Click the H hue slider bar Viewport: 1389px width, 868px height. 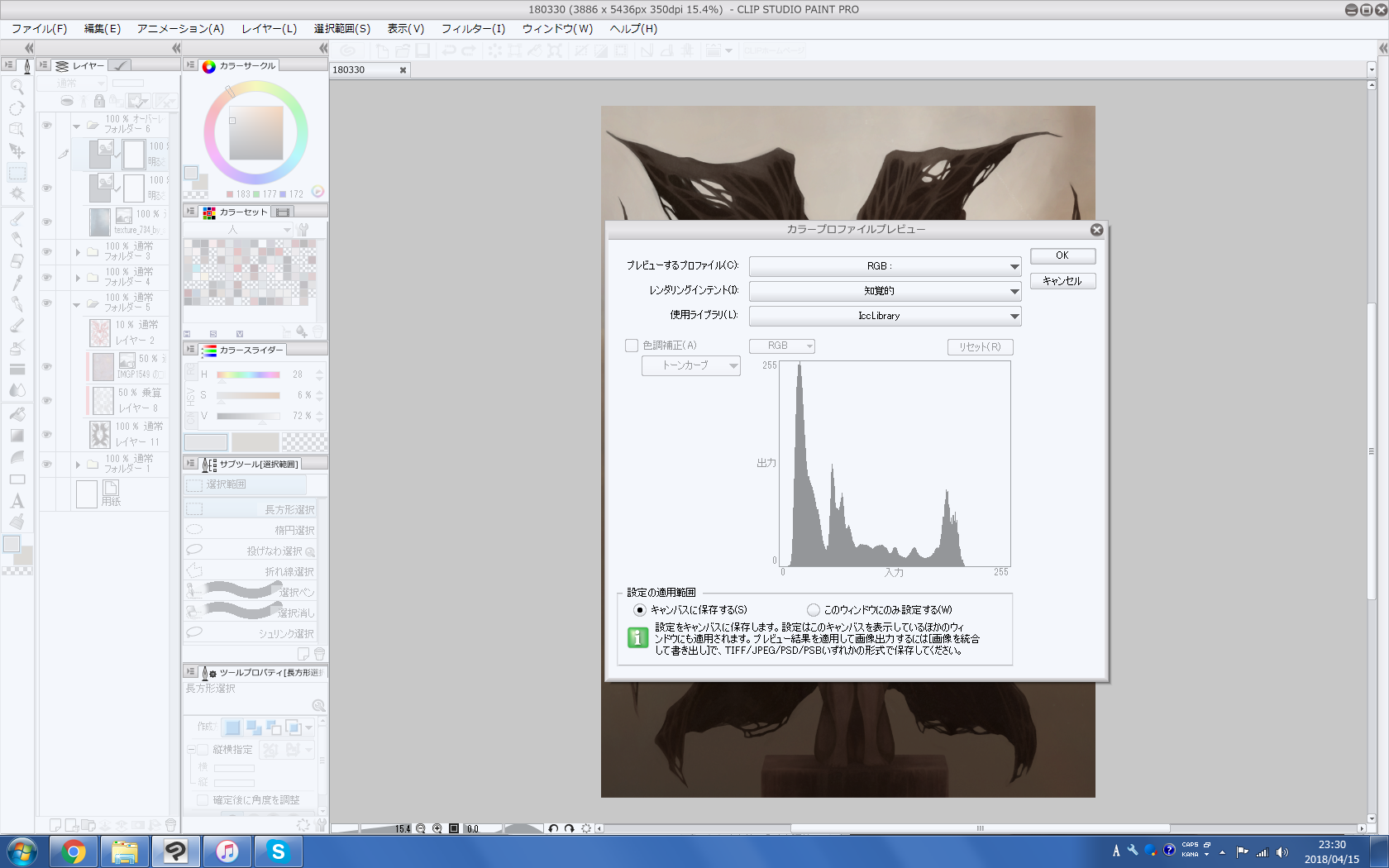(x=248, y=374)
